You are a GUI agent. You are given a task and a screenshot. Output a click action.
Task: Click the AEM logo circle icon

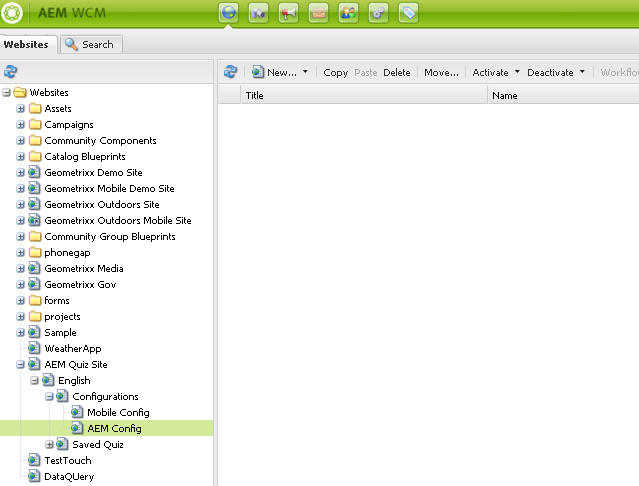11,13
